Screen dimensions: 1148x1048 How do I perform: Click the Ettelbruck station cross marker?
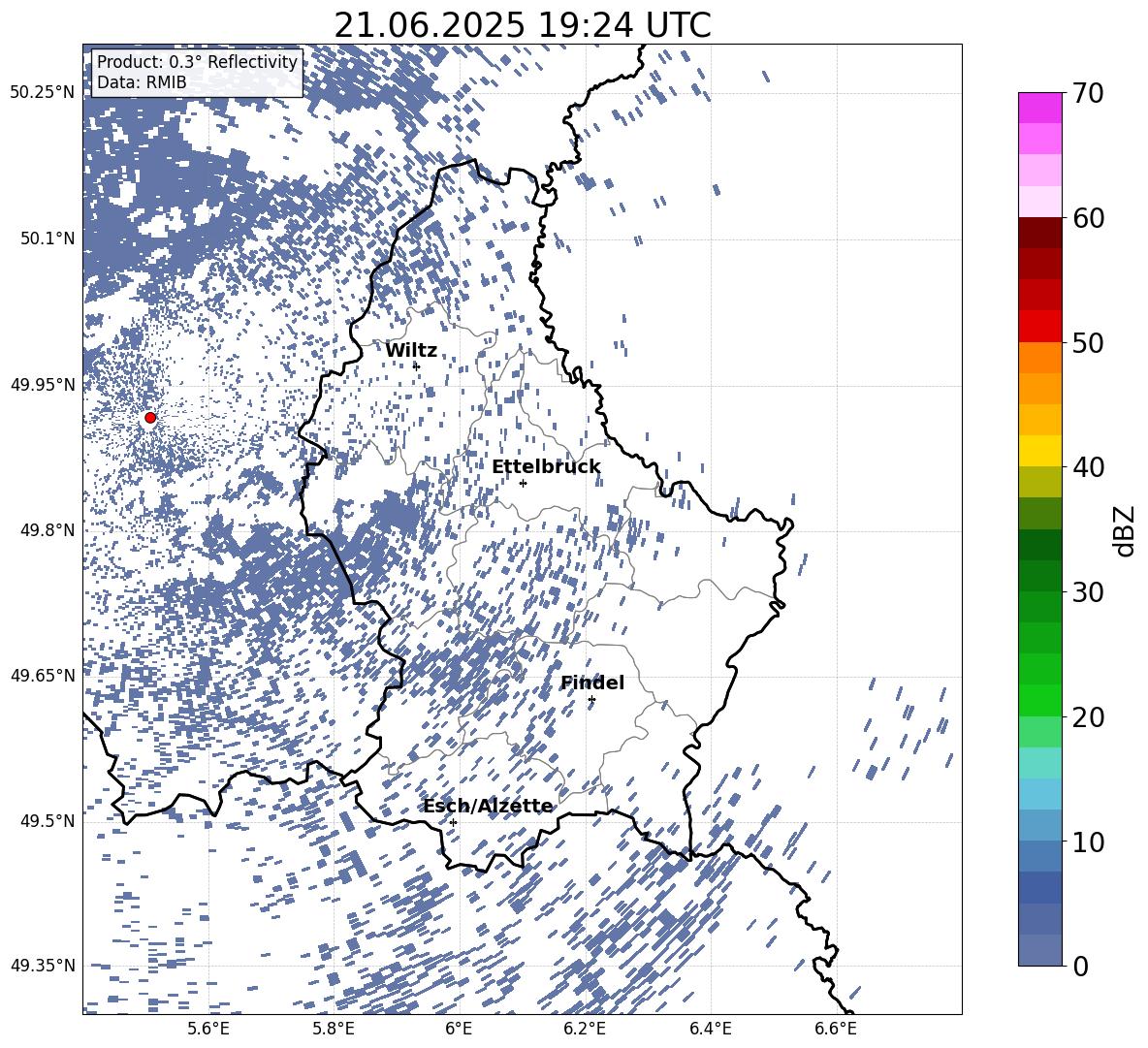(523, 483)
